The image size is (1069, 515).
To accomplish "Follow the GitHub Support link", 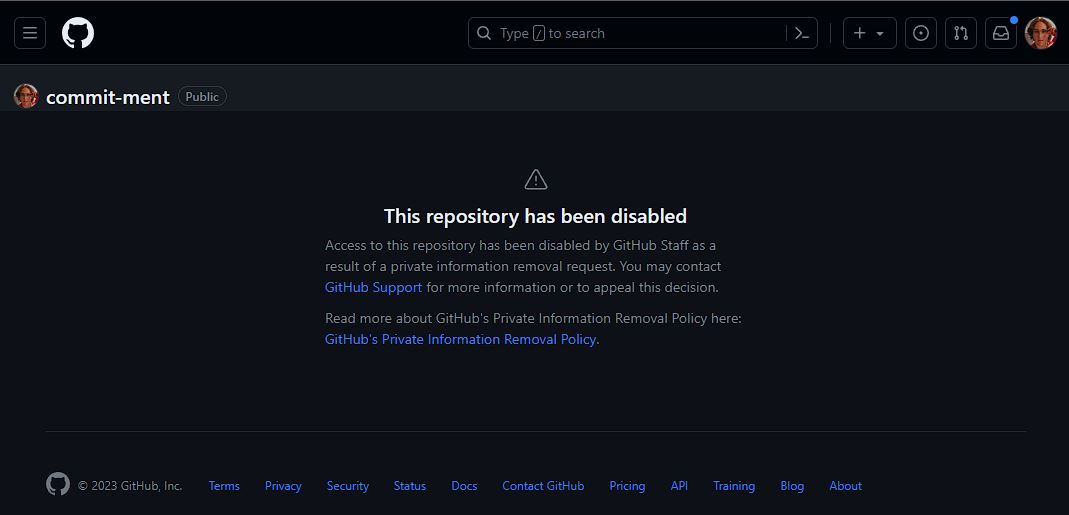I will click(374, 287).
